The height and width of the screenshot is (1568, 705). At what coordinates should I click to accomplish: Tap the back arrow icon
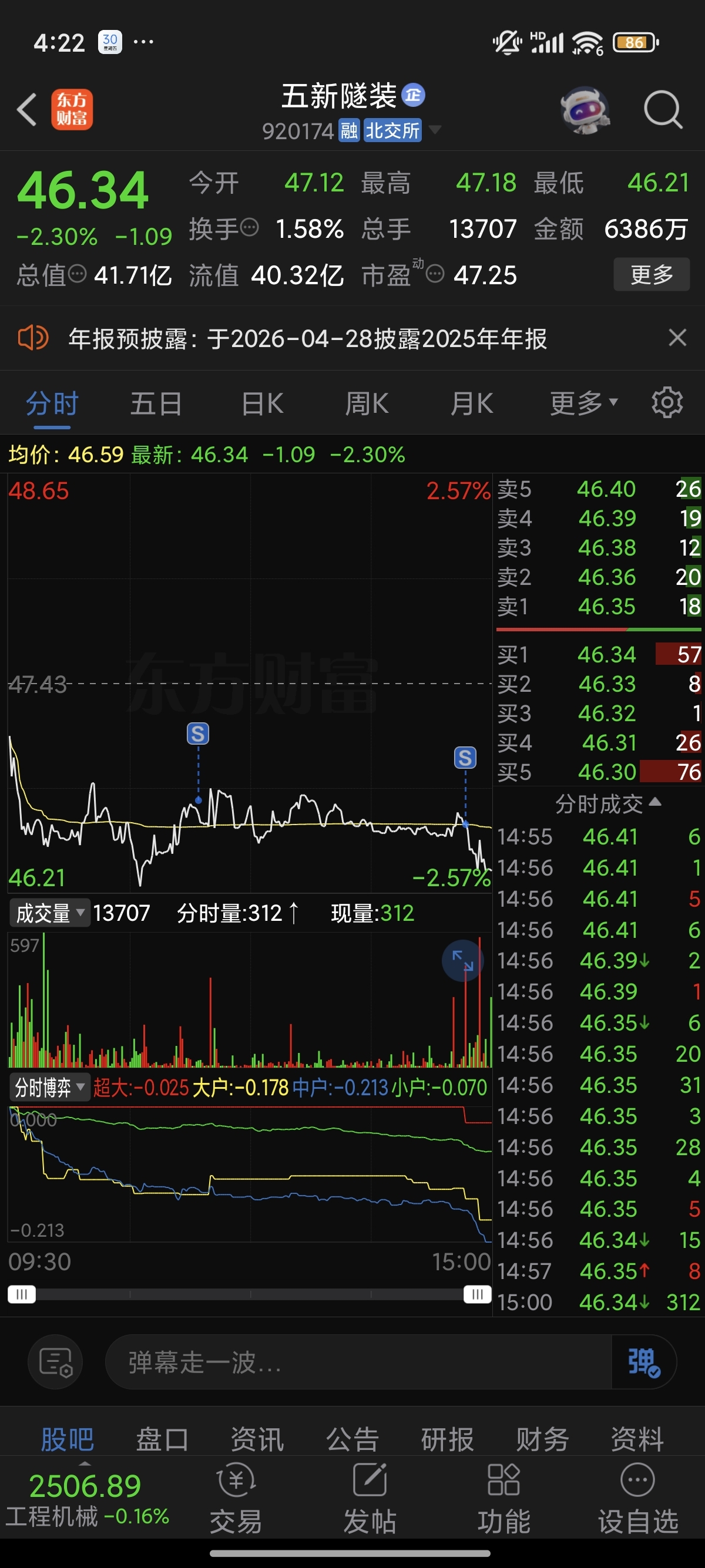click(x=27, y=110)
